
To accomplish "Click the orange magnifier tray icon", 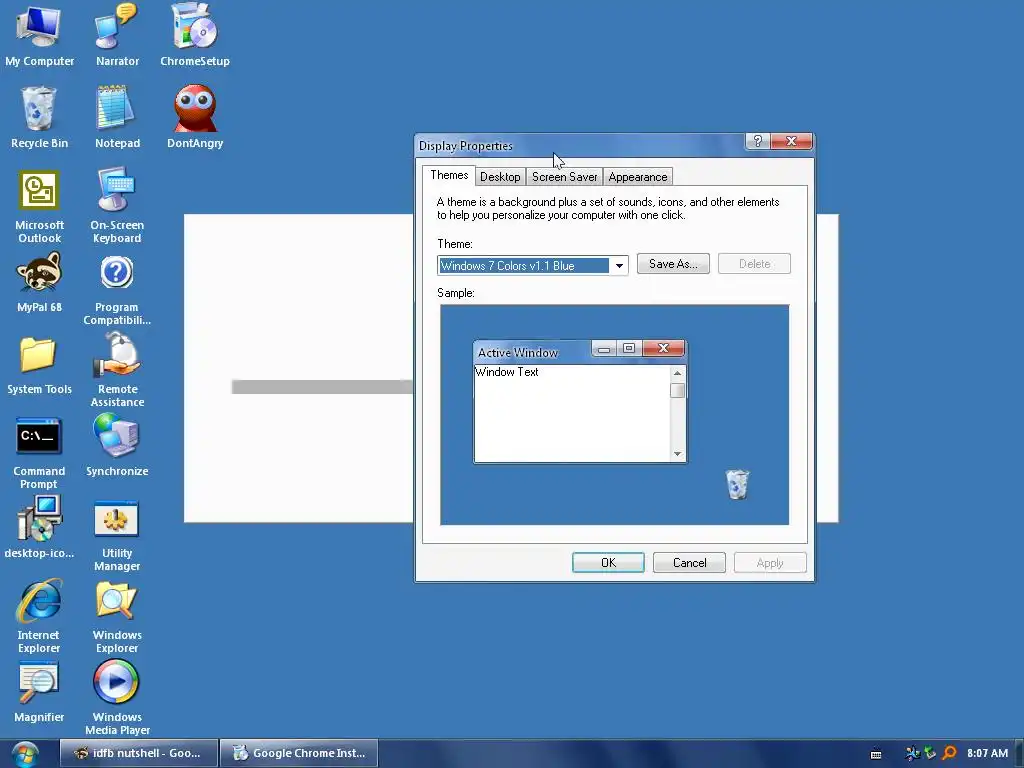I will 950,754.
